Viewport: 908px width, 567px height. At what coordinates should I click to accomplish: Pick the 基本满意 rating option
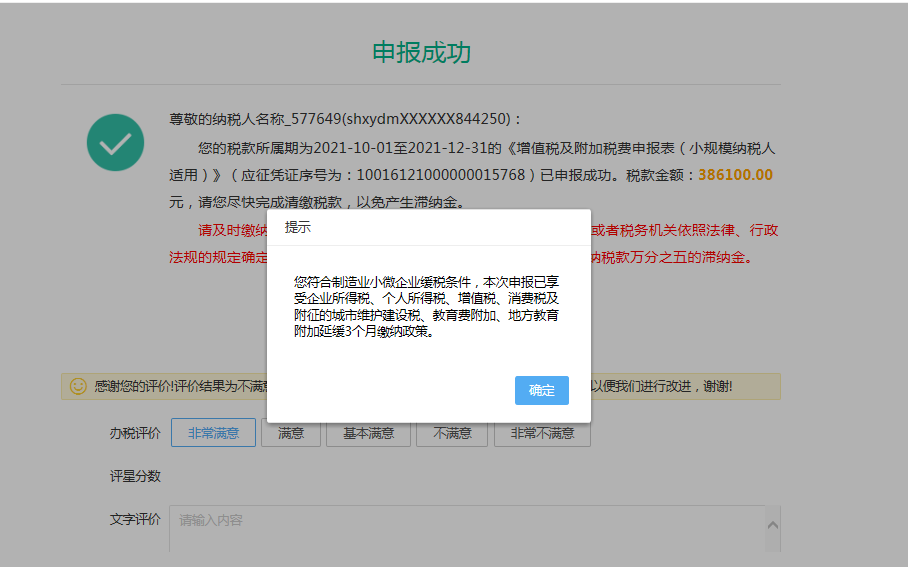tap(368, 433)
